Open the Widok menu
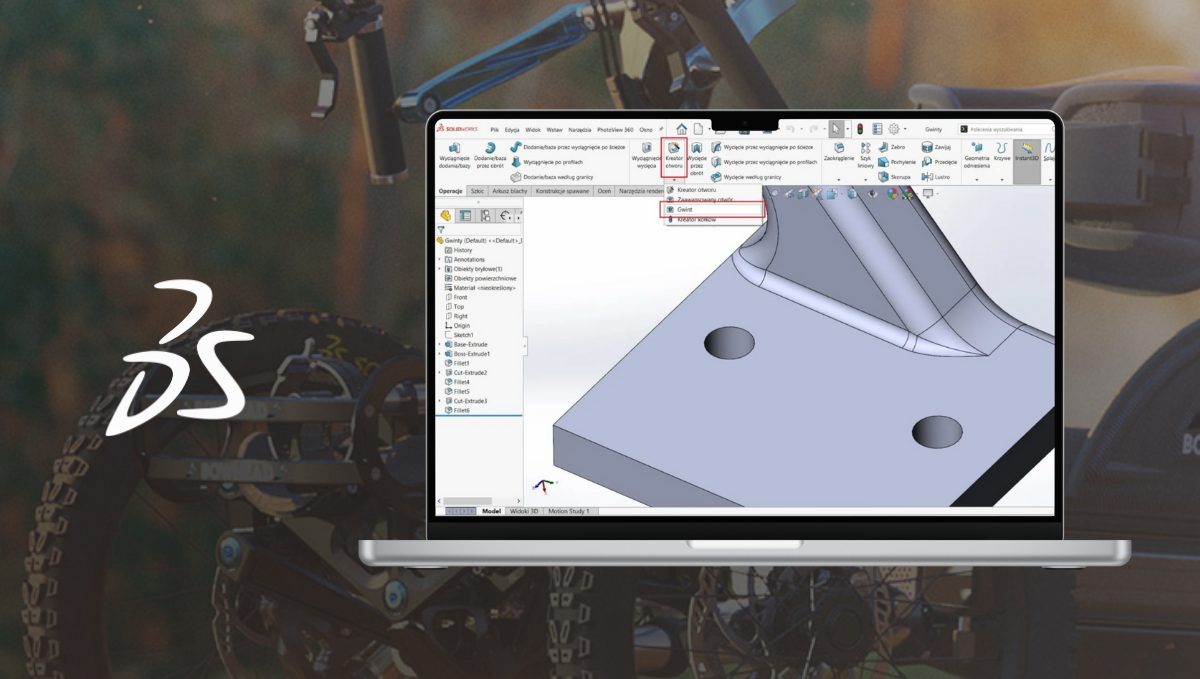The image size is (1200, 679). [x=533, y=130]
